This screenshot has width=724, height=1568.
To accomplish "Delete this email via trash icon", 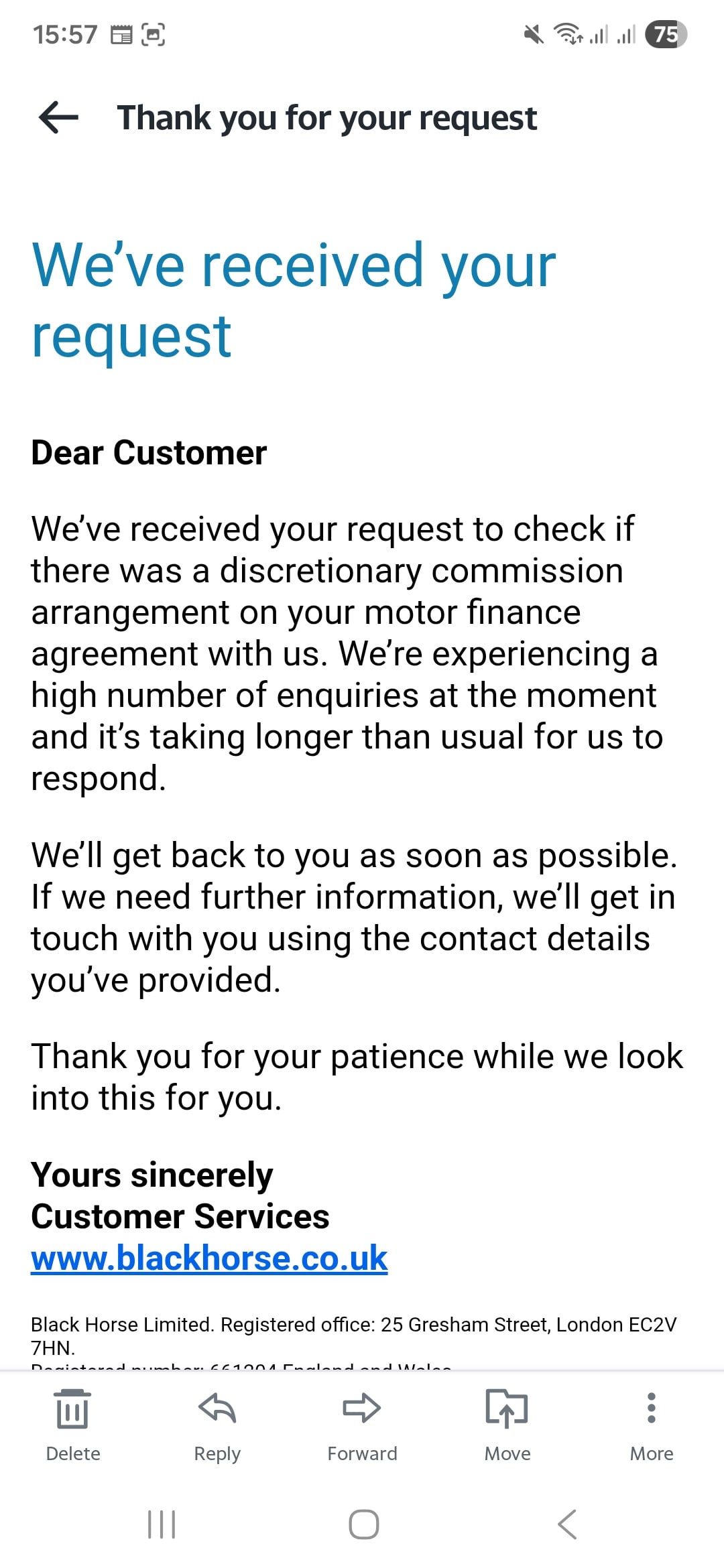I will pos(72,1410).
